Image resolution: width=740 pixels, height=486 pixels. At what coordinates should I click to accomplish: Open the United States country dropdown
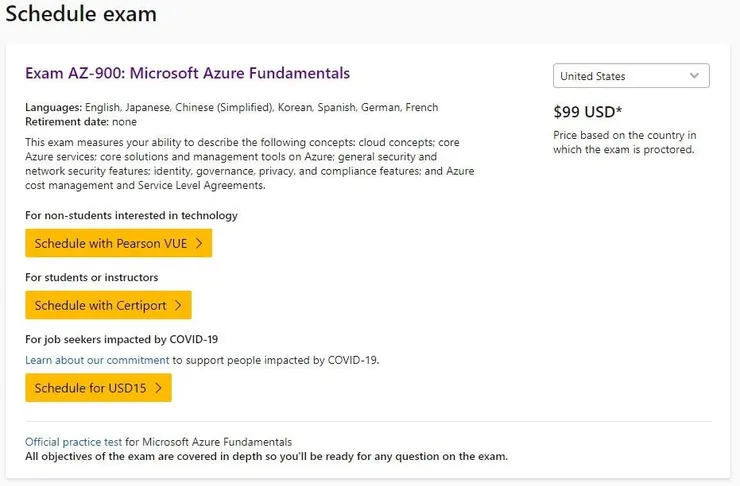pos(620,76)
